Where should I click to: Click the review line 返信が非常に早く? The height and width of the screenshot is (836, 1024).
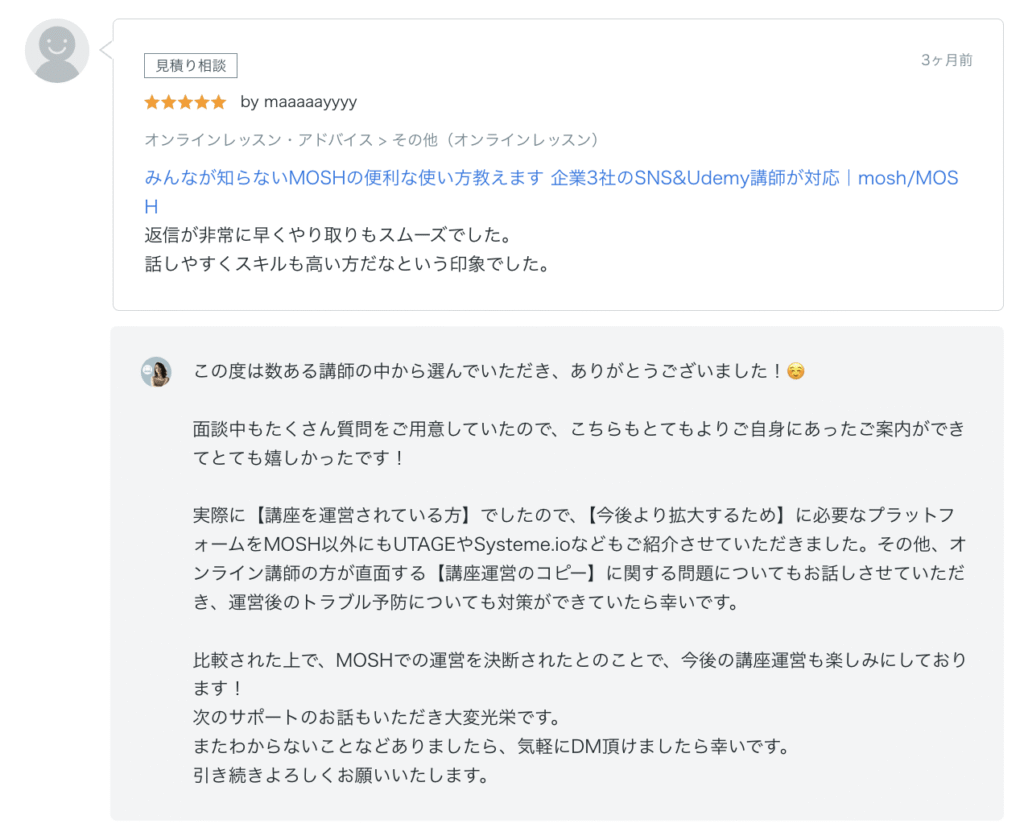[328, 236]
